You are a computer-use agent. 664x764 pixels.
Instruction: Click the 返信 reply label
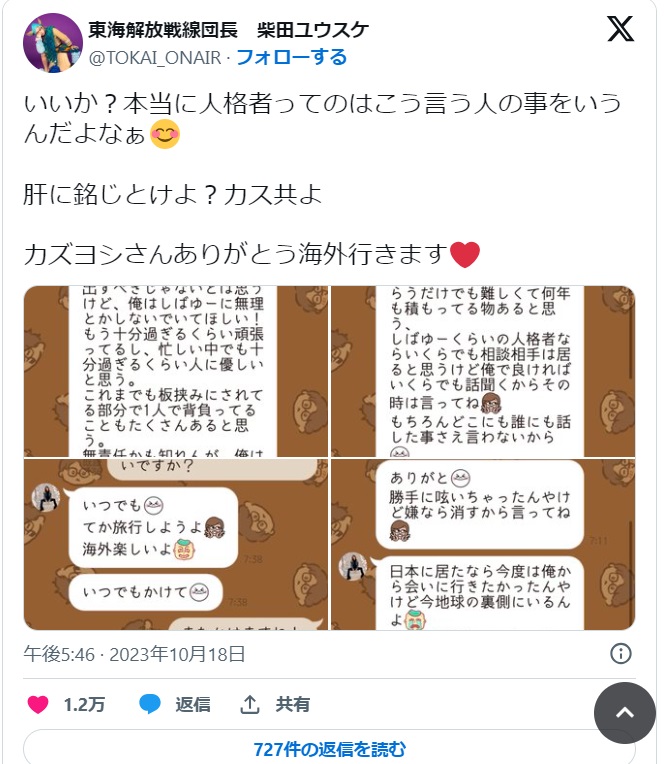[193, 705]
